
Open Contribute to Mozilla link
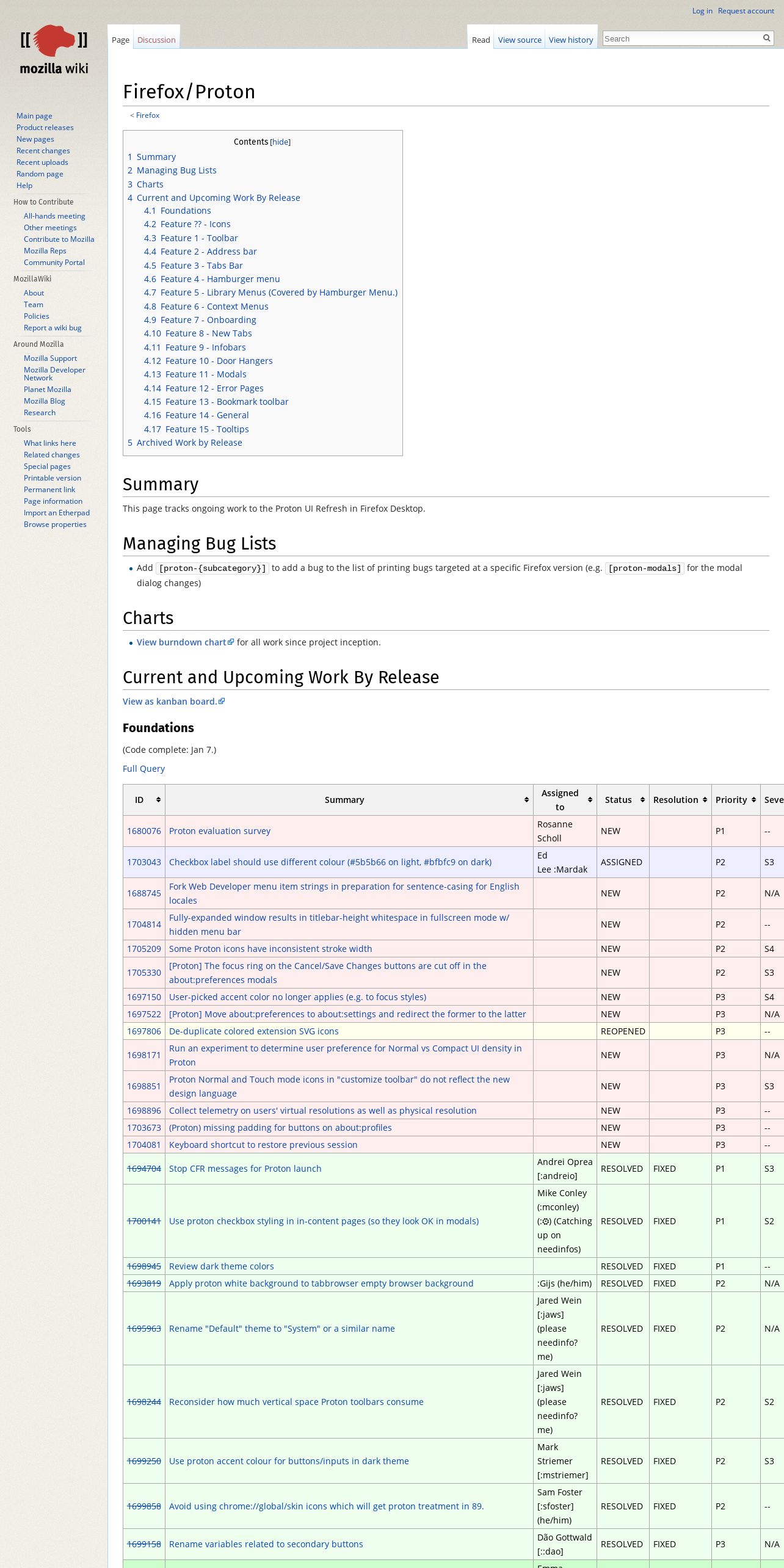click(x=59, y=239)
